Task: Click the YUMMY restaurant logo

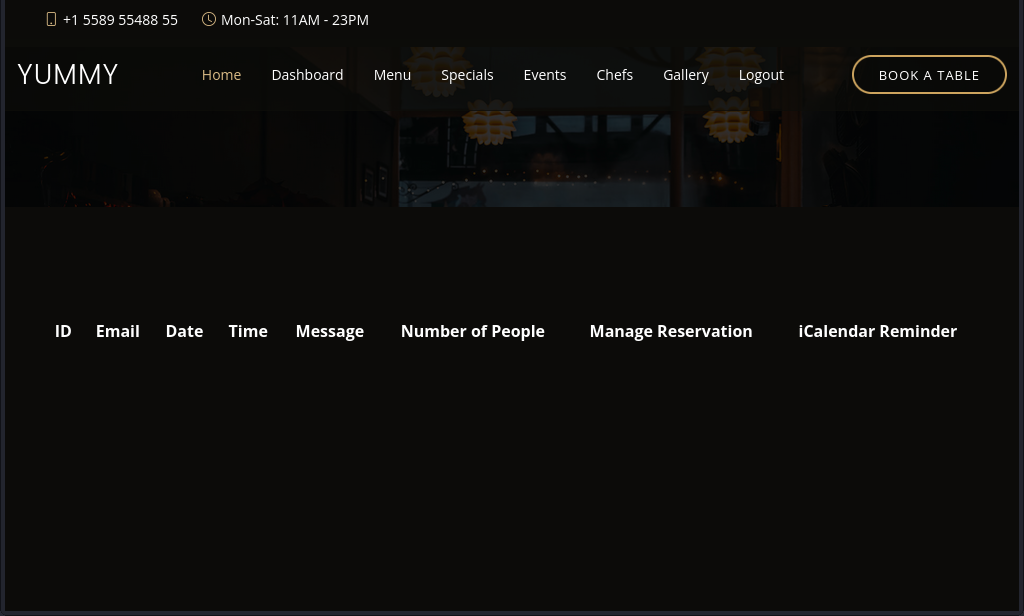Action: (67, 74)
